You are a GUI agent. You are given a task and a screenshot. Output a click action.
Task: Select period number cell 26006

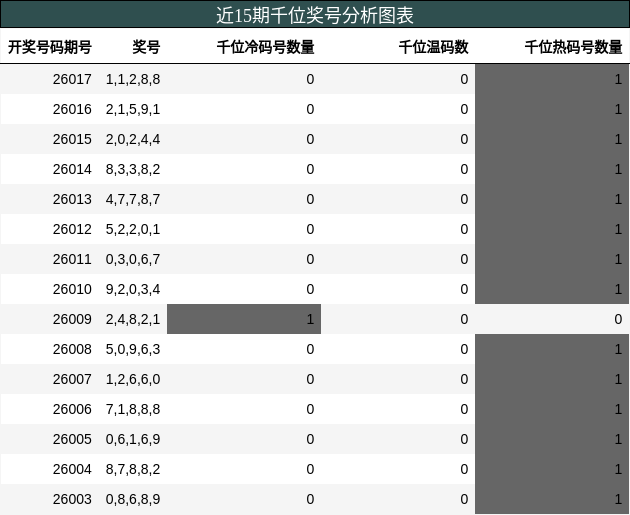(72, 409)
